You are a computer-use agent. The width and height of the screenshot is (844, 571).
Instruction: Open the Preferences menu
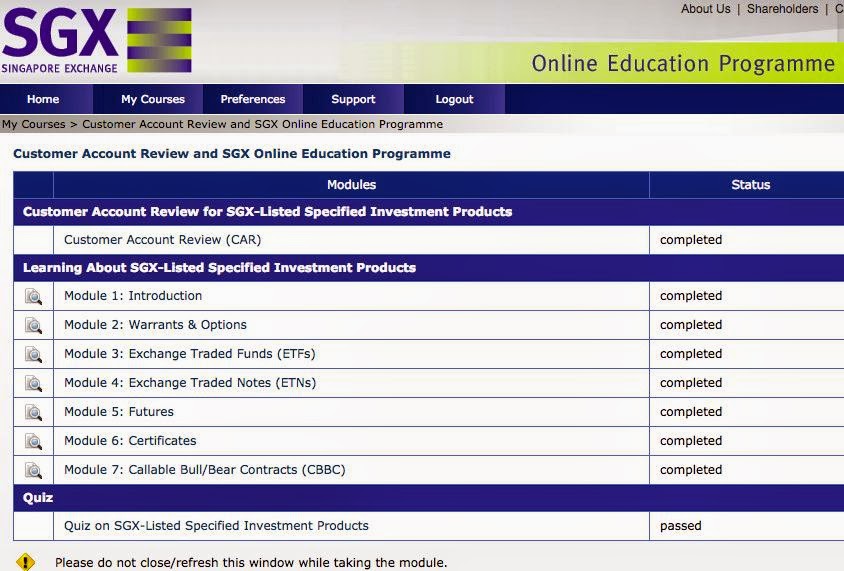252,99
